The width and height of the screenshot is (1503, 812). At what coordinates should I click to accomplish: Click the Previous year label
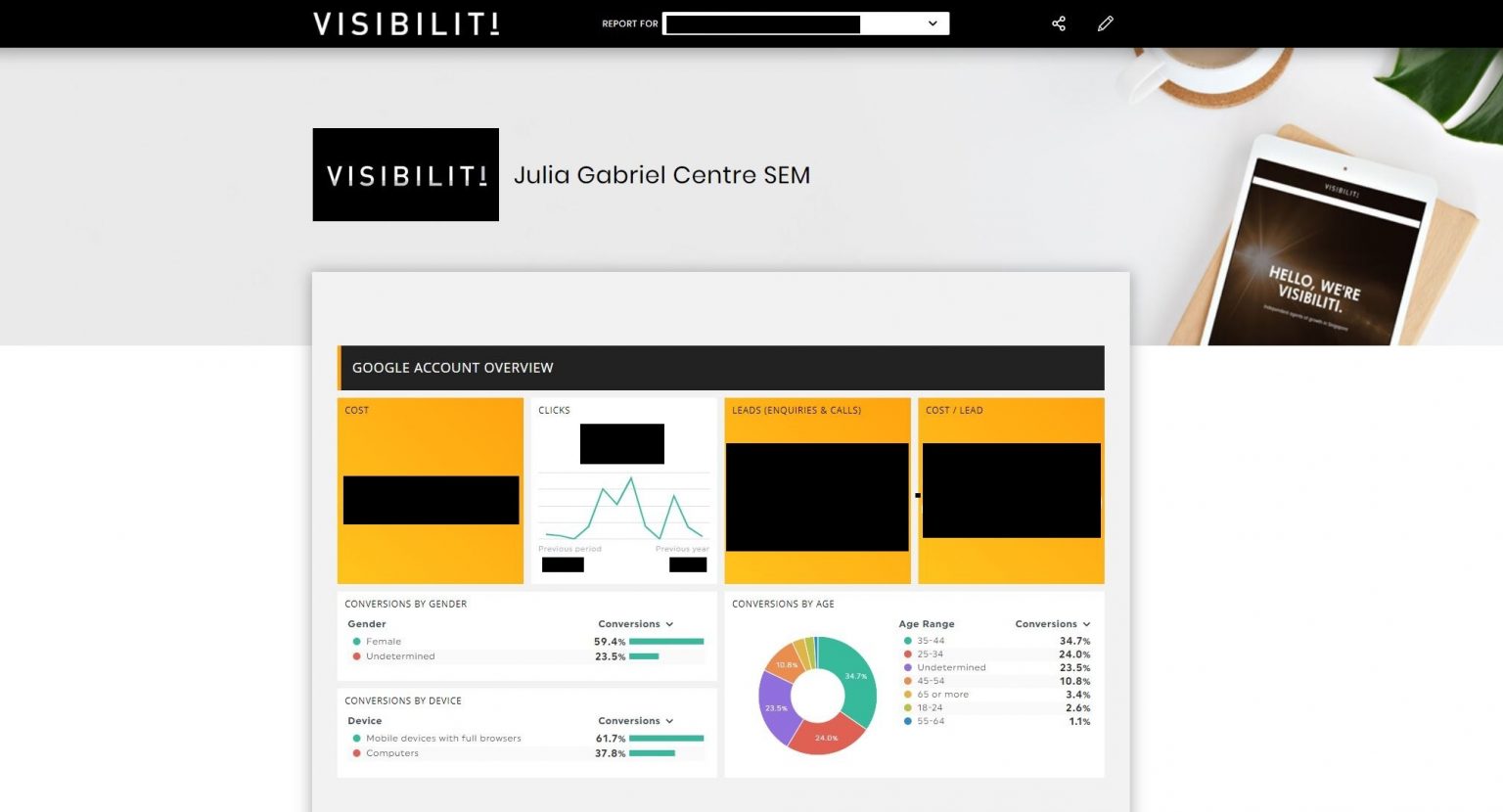tap(682, 549)
